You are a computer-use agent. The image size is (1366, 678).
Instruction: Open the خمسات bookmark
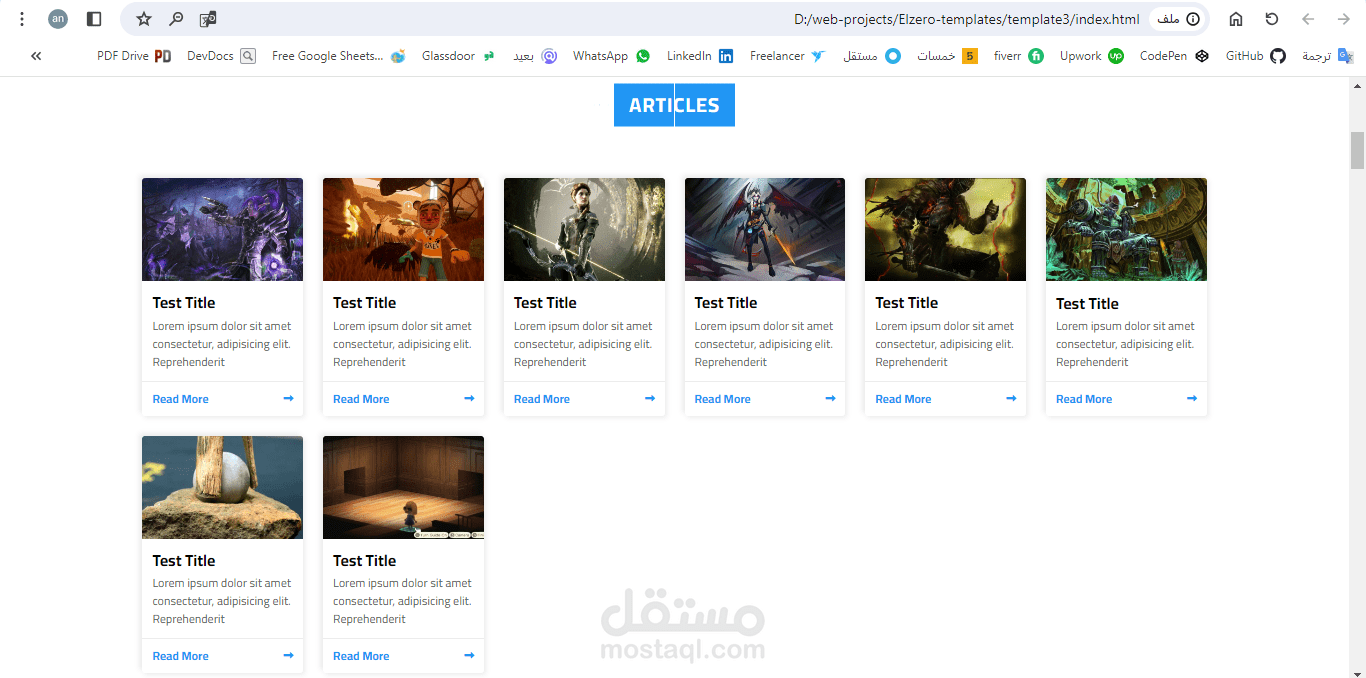point(947,56)
